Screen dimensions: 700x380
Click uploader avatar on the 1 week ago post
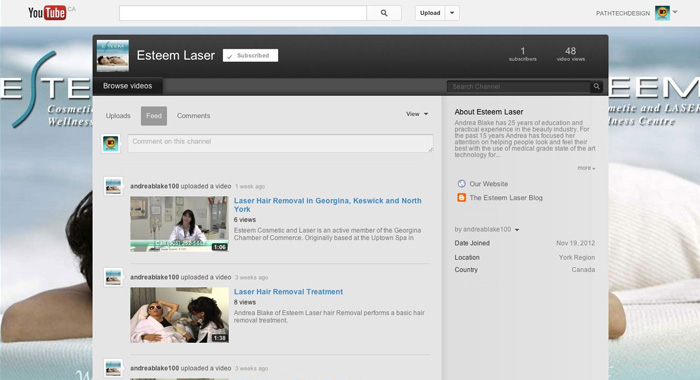(x=113, y=186)
